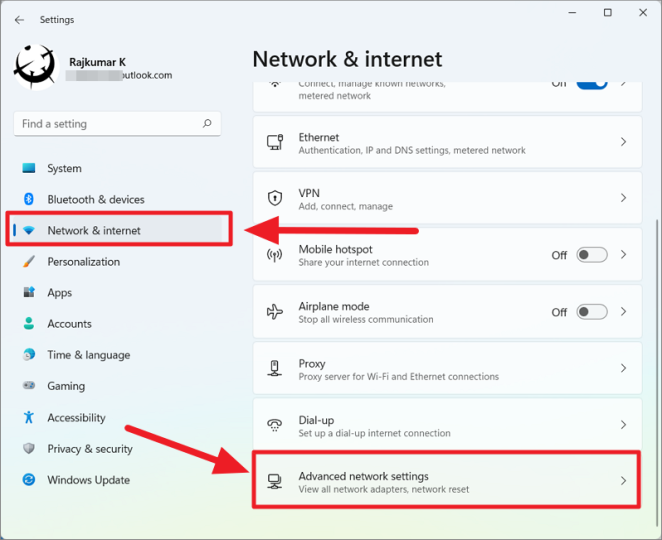Click the Proxy server icon

pyautogui.click(x=275, y=368)
